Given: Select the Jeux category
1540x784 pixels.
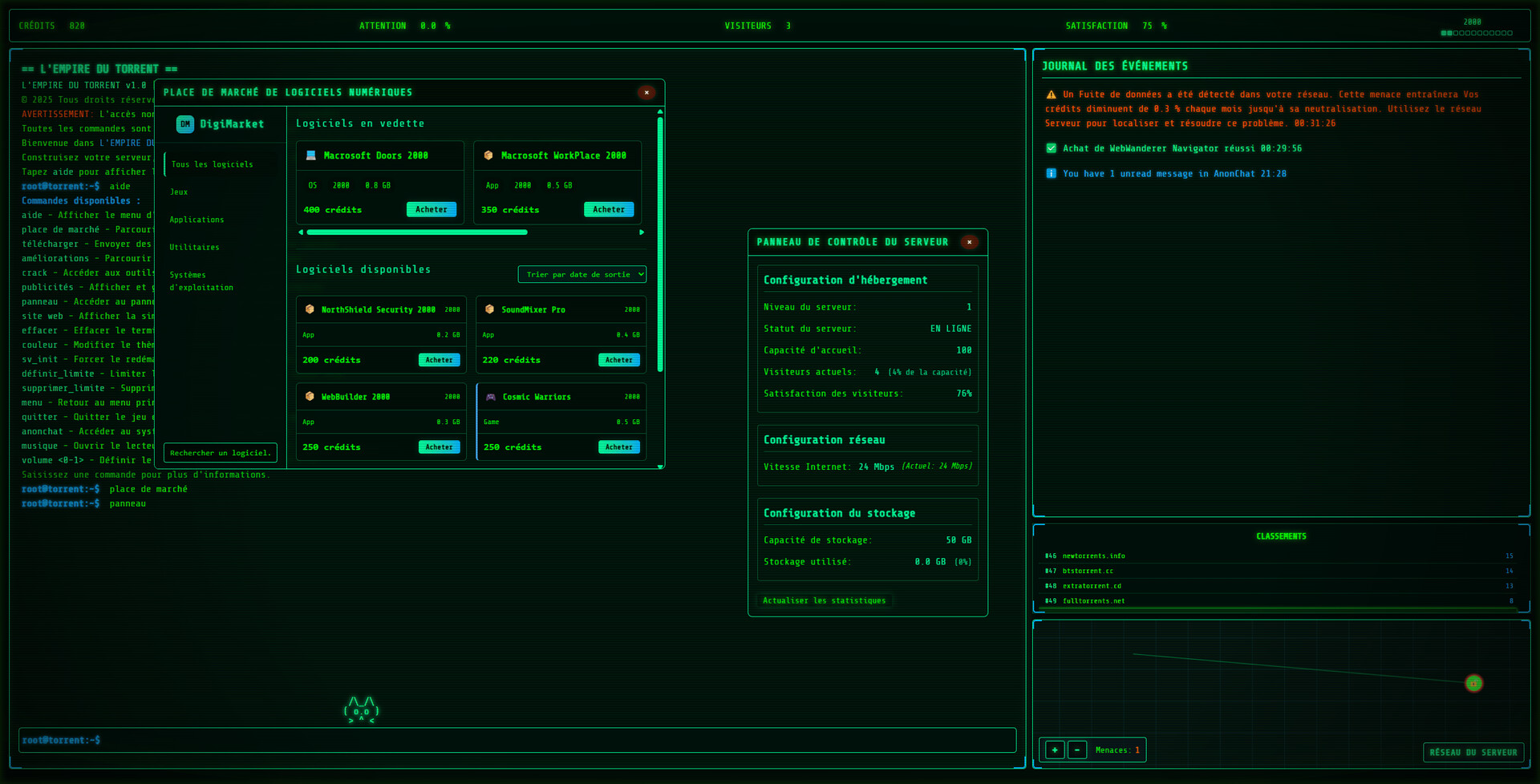Looking at the screenshot, I should point(179,192).
